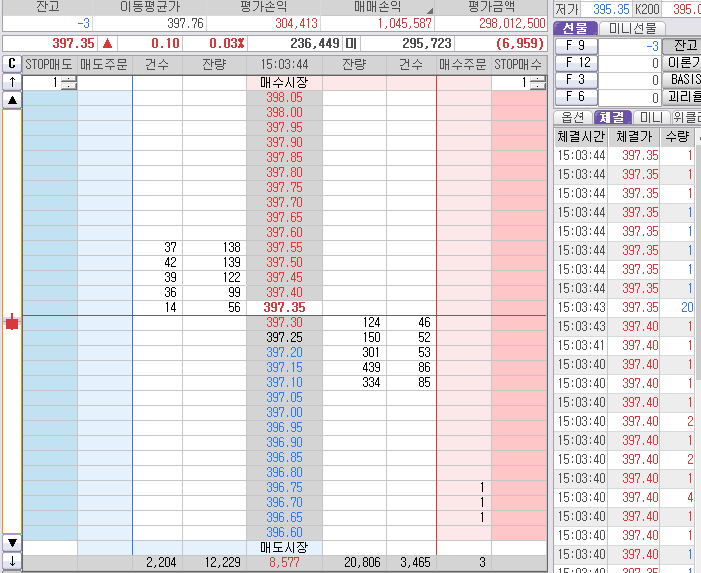Select the F 9 contract button

(576, 46)
